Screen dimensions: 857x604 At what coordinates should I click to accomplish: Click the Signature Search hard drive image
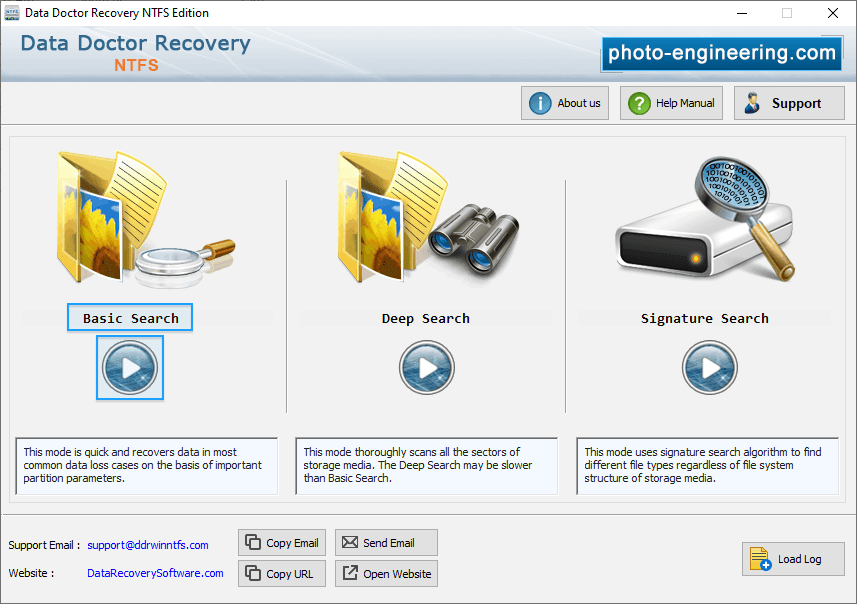point(706,219)
